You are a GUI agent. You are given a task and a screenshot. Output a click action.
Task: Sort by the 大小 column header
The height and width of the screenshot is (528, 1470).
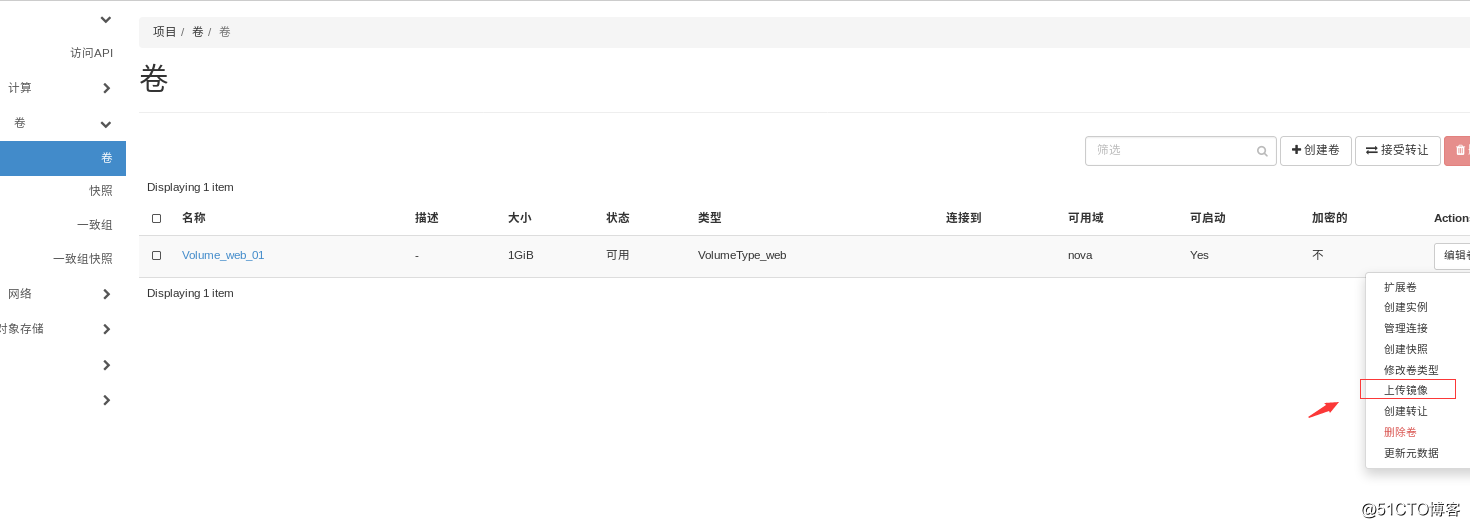(519, 218)
